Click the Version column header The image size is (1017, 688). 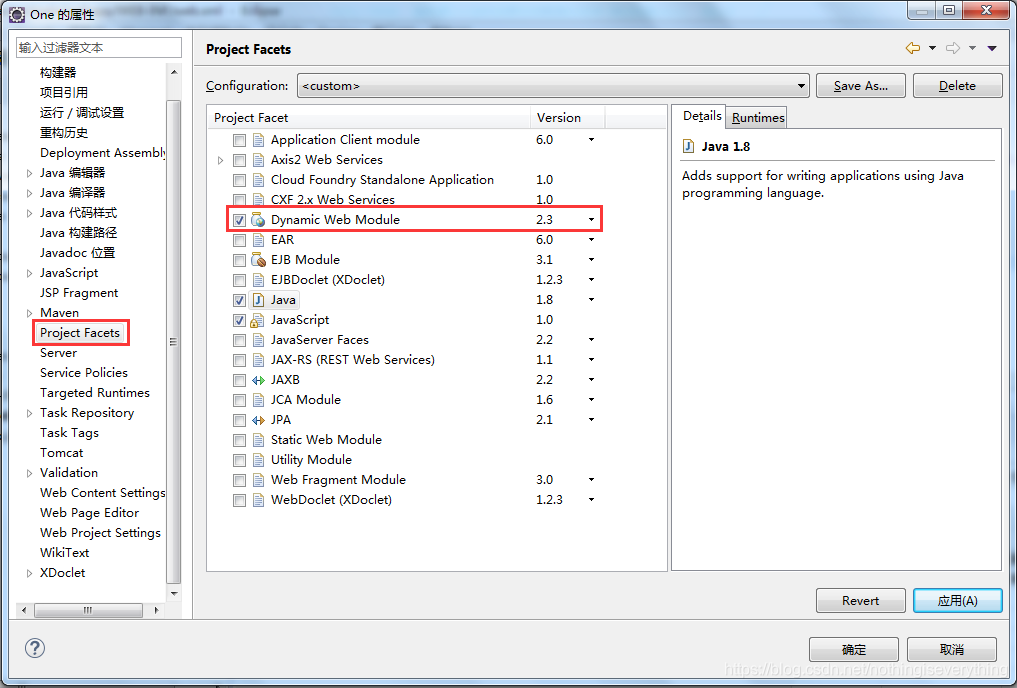[568, 117]
